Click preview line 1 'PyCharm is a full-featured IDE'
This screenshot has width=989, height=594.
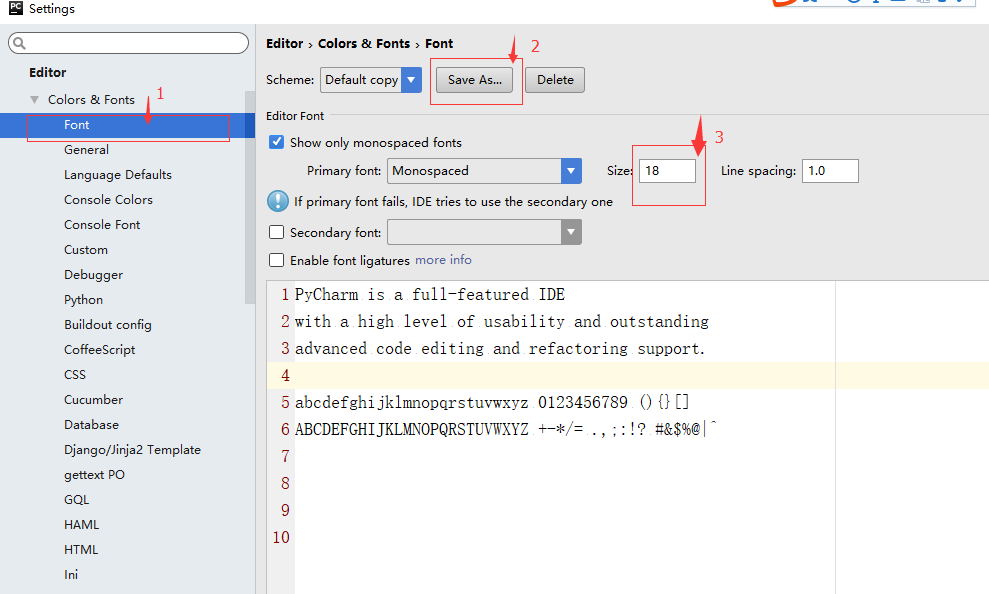pos(430,294)
